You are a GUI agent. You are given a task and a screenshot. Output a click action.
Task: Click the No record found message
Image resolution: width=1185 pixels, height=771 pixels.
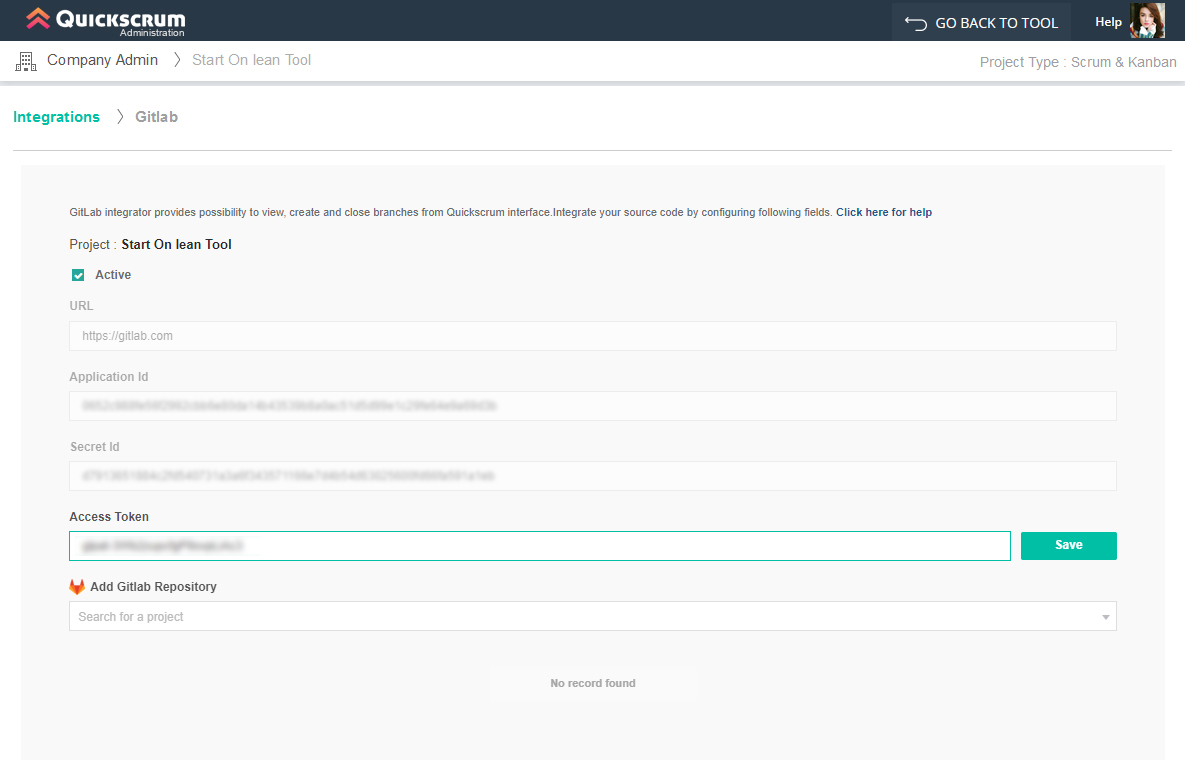tap(592, 683)
